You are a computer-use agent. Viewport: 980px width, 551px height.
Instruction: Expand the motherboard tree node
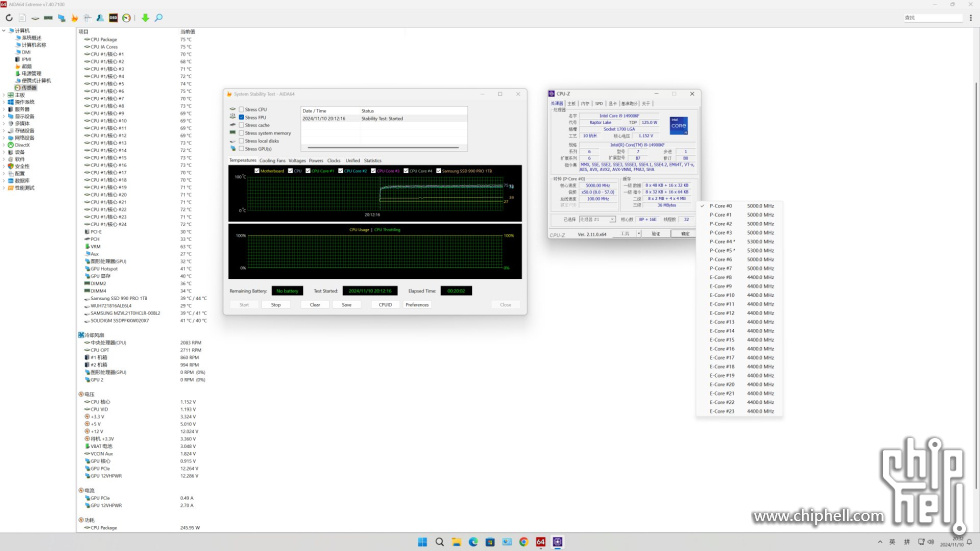pos(4,95)
